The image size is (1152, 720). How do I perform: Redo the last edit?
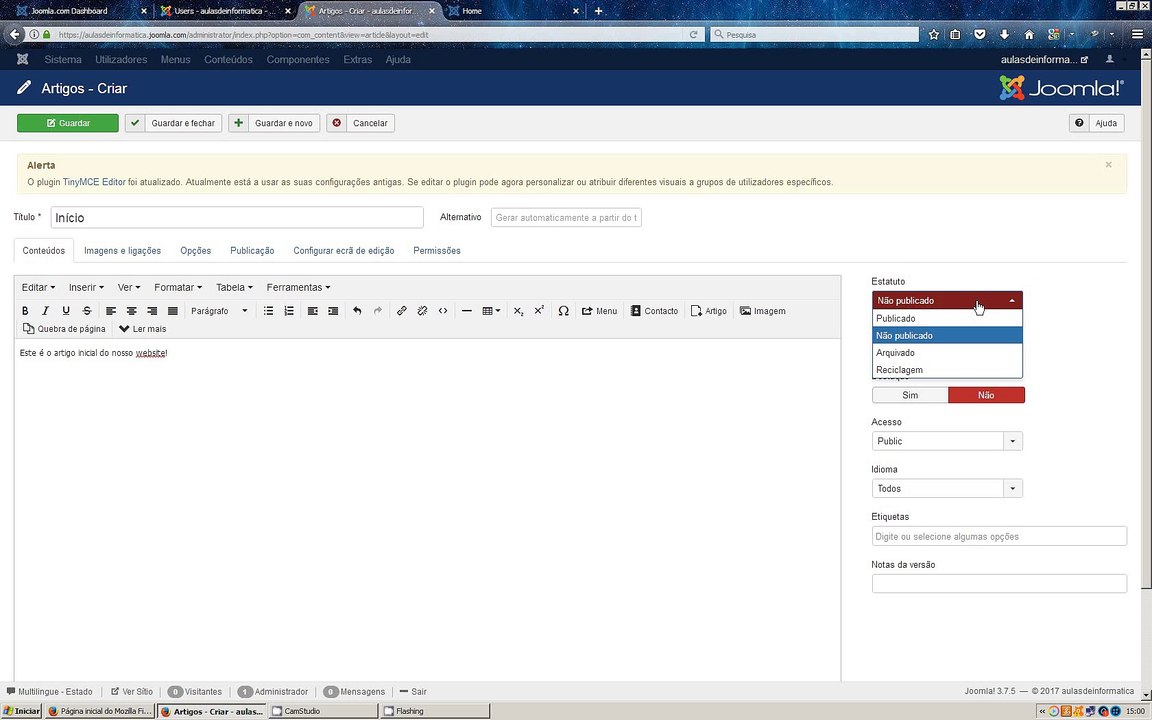[378, 311]
